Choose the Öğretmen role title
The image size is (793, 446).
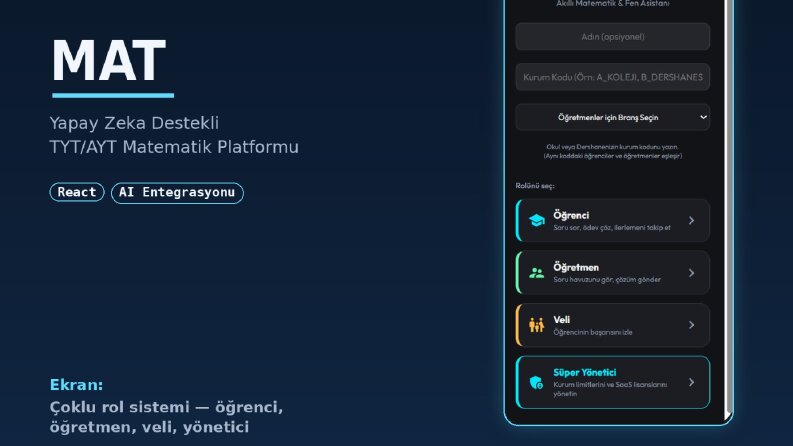576,267
